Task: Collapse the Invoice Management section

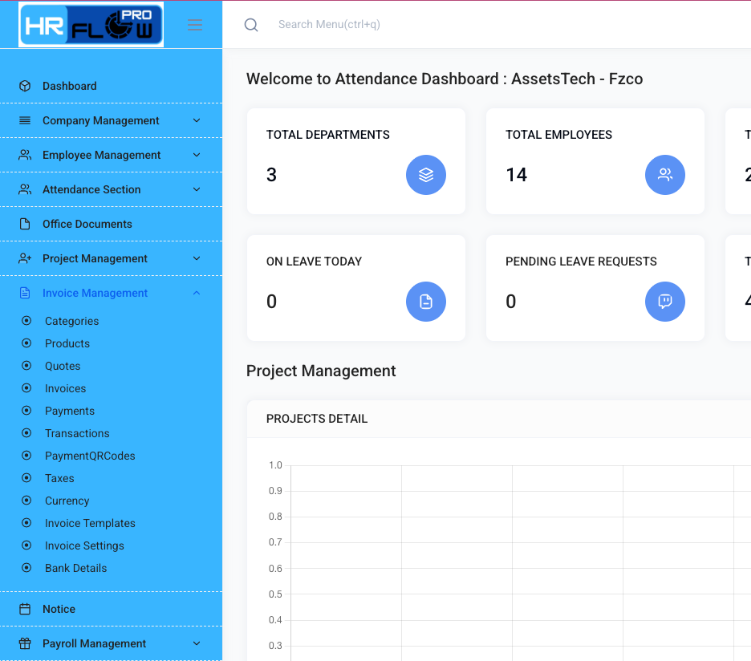Action: click(x=196, y=293)
